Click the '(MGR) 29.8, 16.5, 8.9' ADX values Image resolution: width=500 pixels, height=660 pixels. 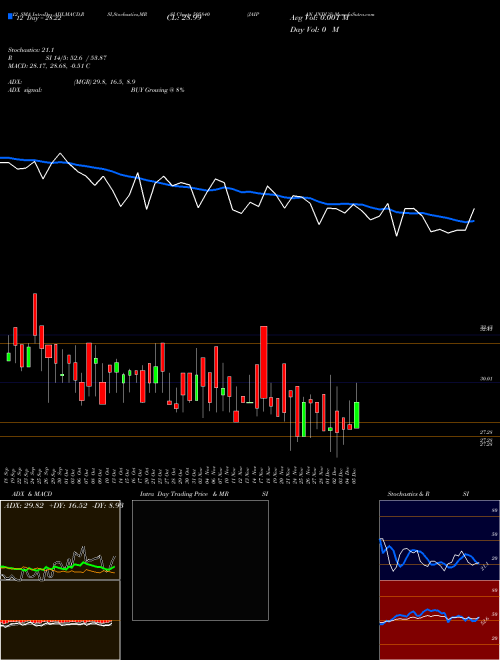tap(104, 82)
